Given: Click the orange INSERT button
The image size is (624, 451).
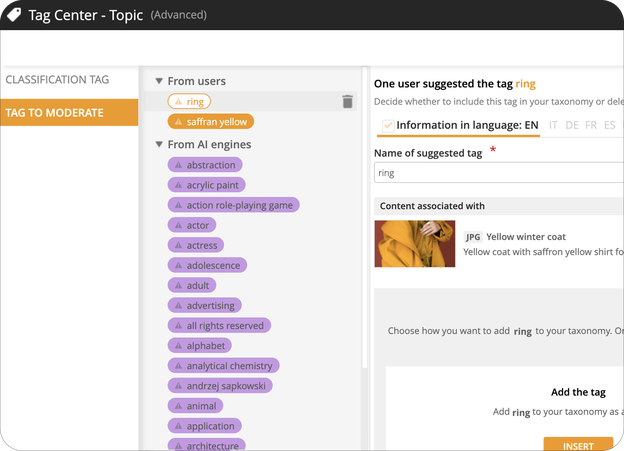Looking at the screenshot, I should (x=578, y=445).
